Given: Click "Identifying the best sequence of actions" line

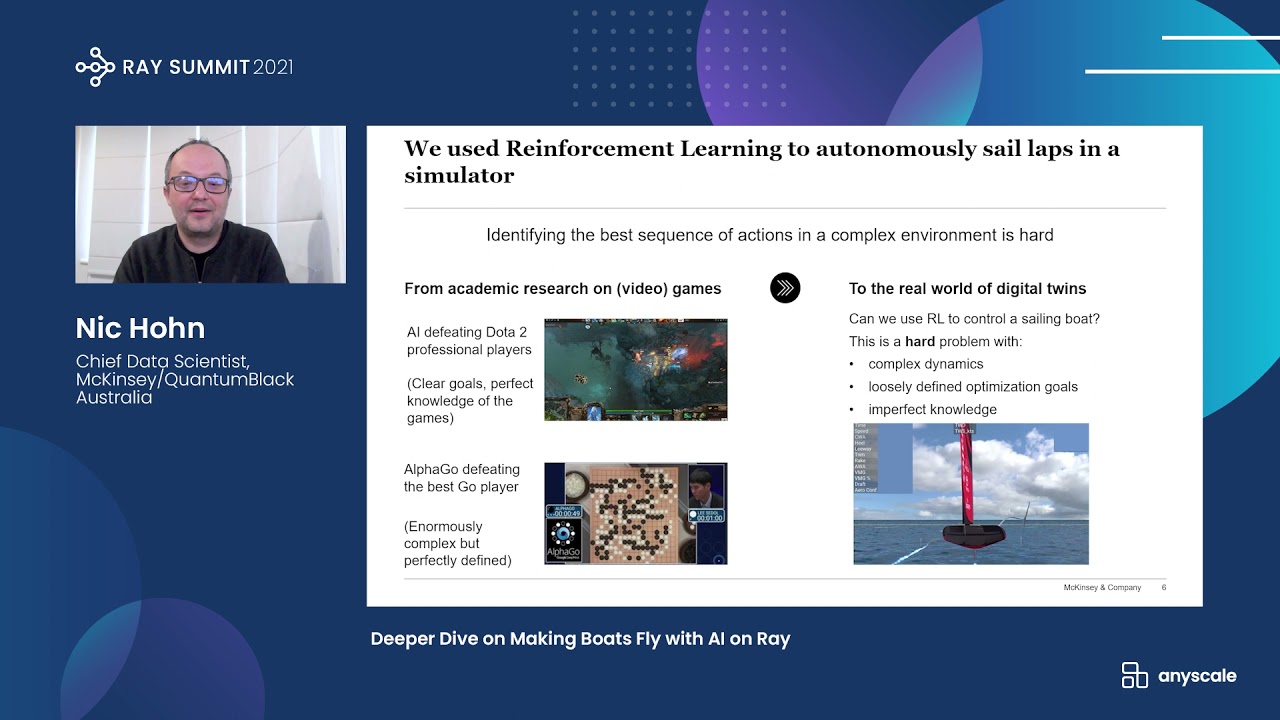Looking at the screenshot, I should [769, 235].
